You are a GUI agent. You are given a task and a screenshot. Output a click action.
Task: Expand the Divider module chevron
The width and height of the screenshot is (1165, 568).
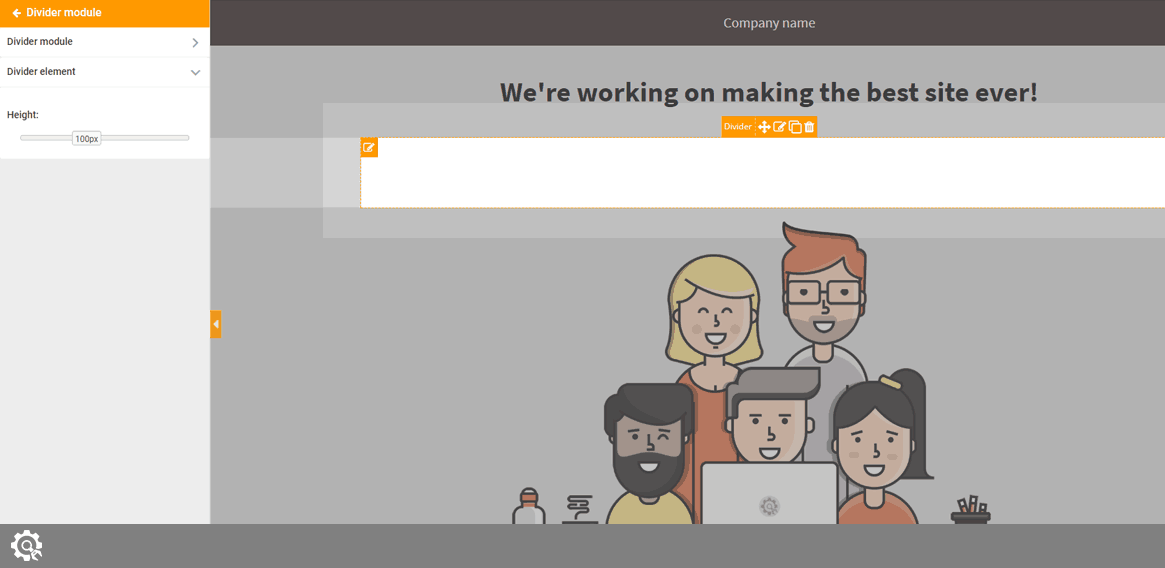(x=195, y=43)
